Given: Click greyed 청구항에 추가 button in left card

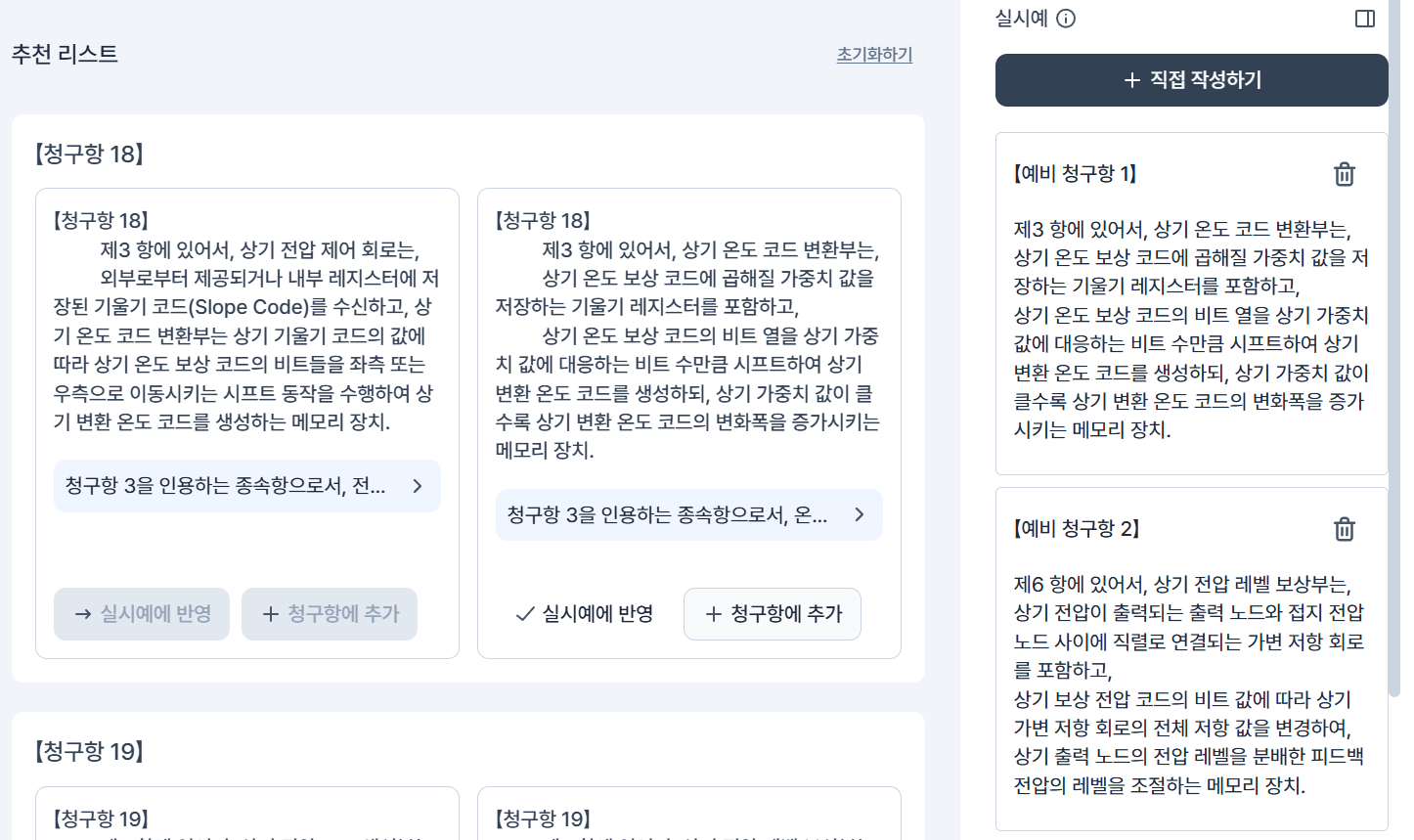Looking at the screenshot, I should pos(330,614).
